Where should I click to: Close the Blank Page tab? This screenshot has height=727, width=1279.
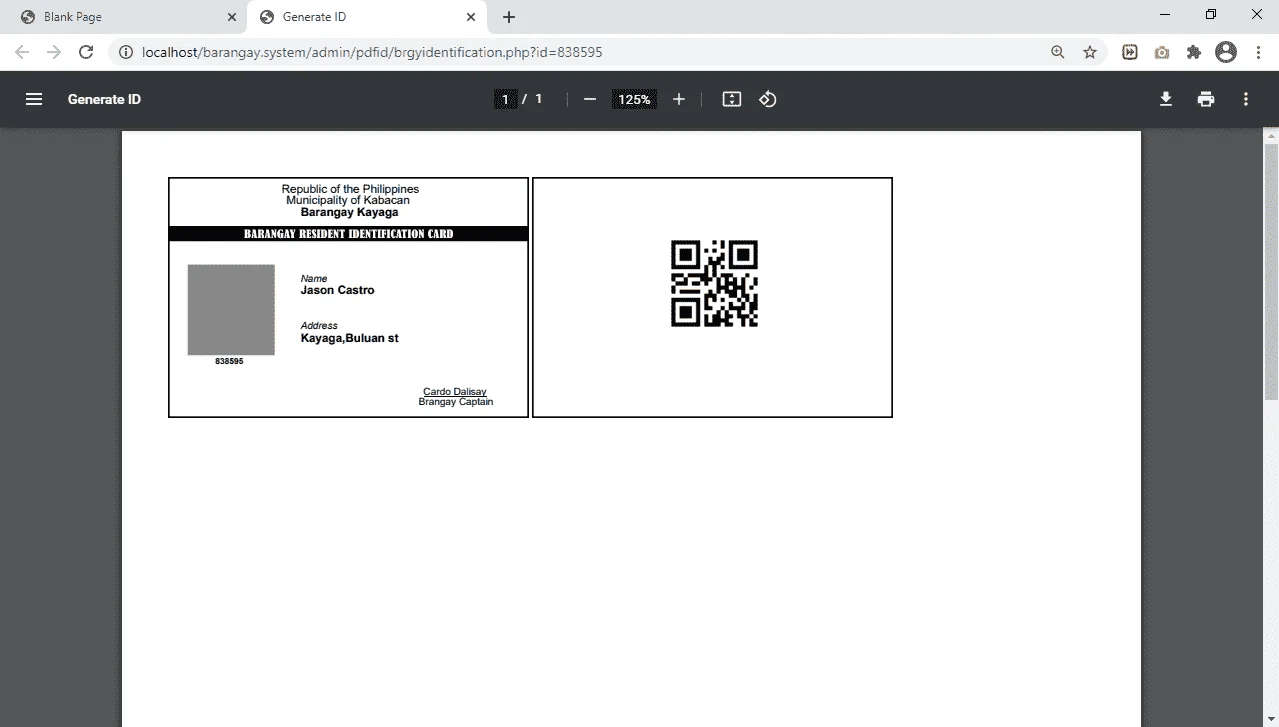point(232,17)
